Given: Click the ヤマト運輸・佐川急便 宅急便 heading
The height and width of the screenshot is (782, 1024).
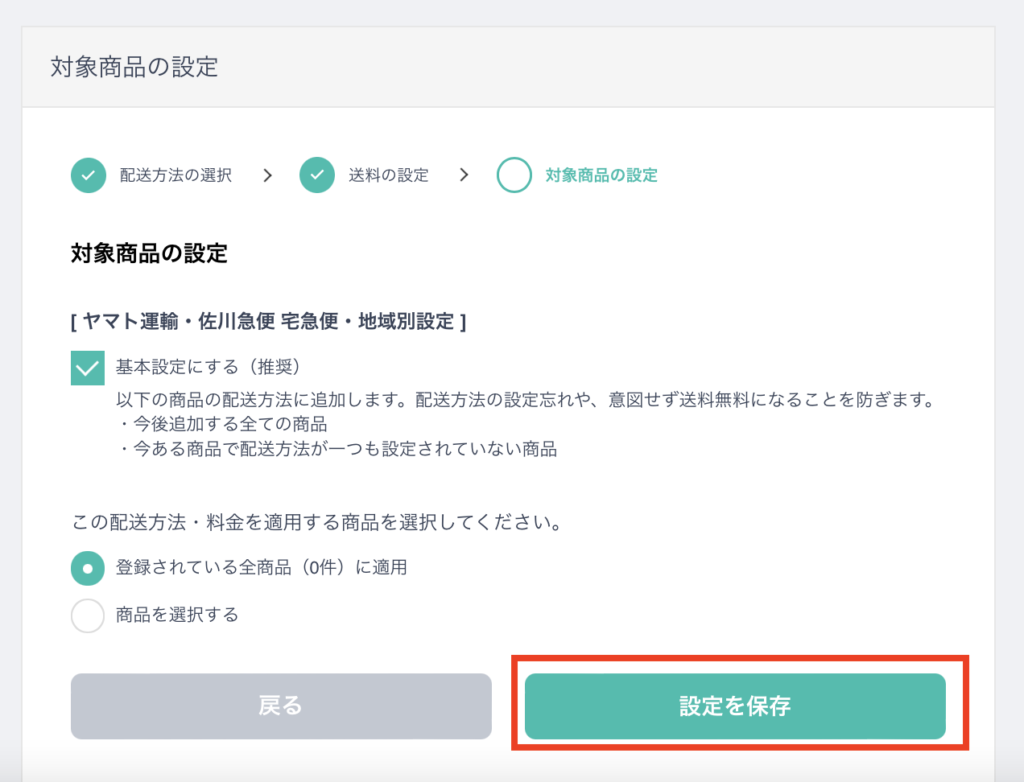Looking at the screenshot, I should (268, 321).
